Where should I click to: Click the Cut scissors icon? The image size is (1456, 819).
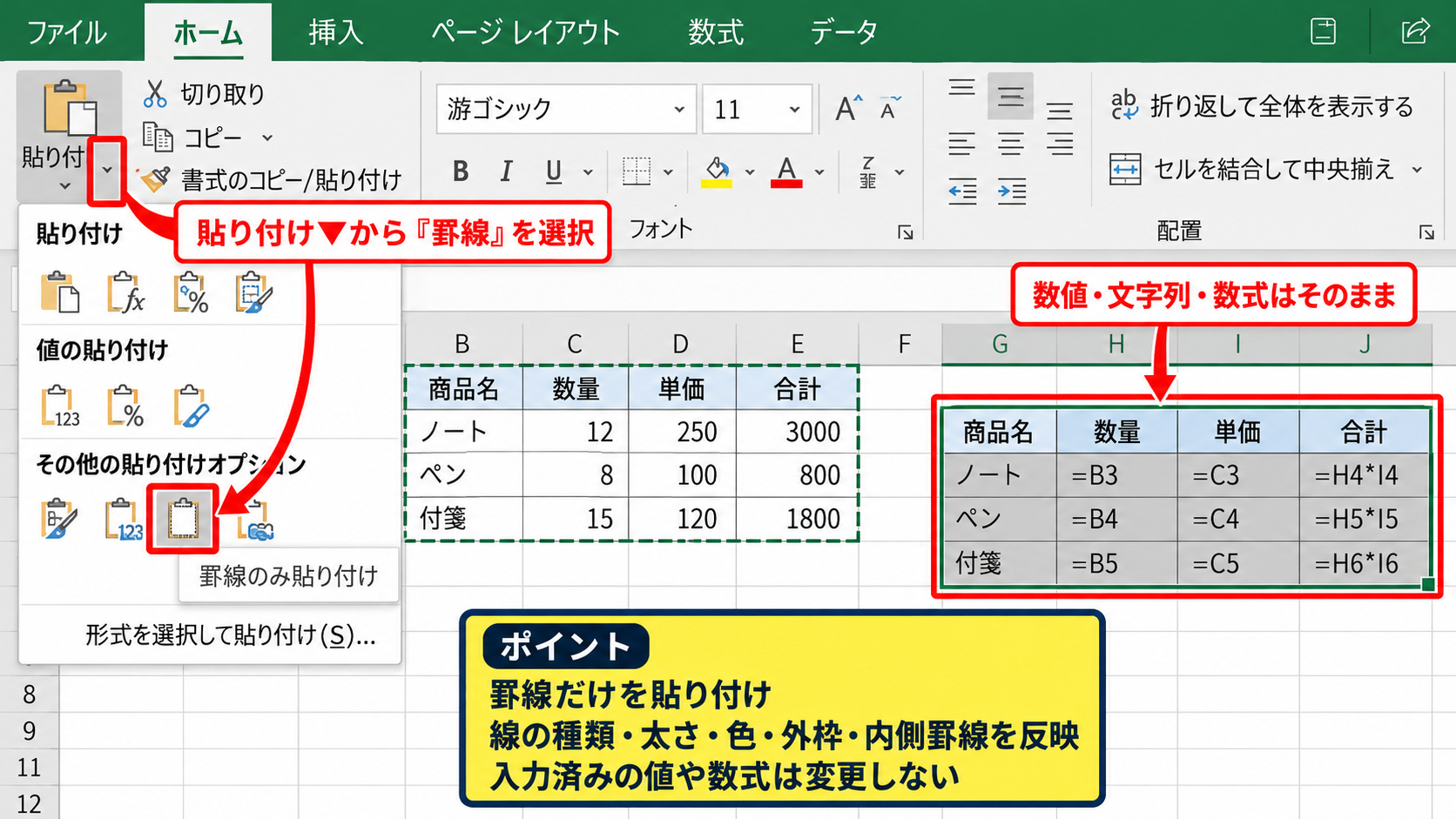coord(156,93)
